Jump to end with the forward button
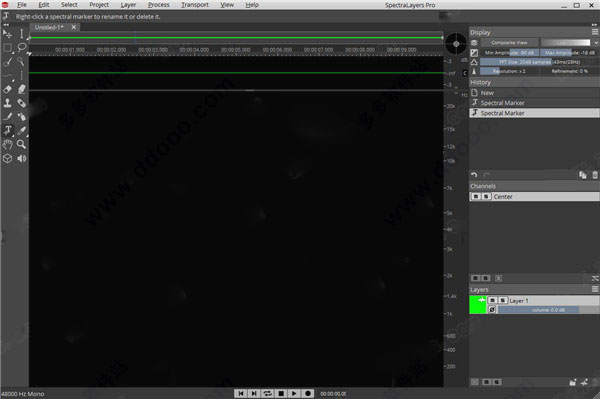The image size is (600, 399). click(254, 393)
